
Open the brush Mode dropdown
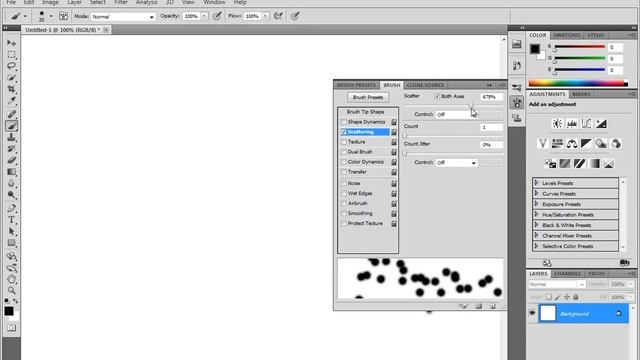pyautogui.click(x=123, y=17)
